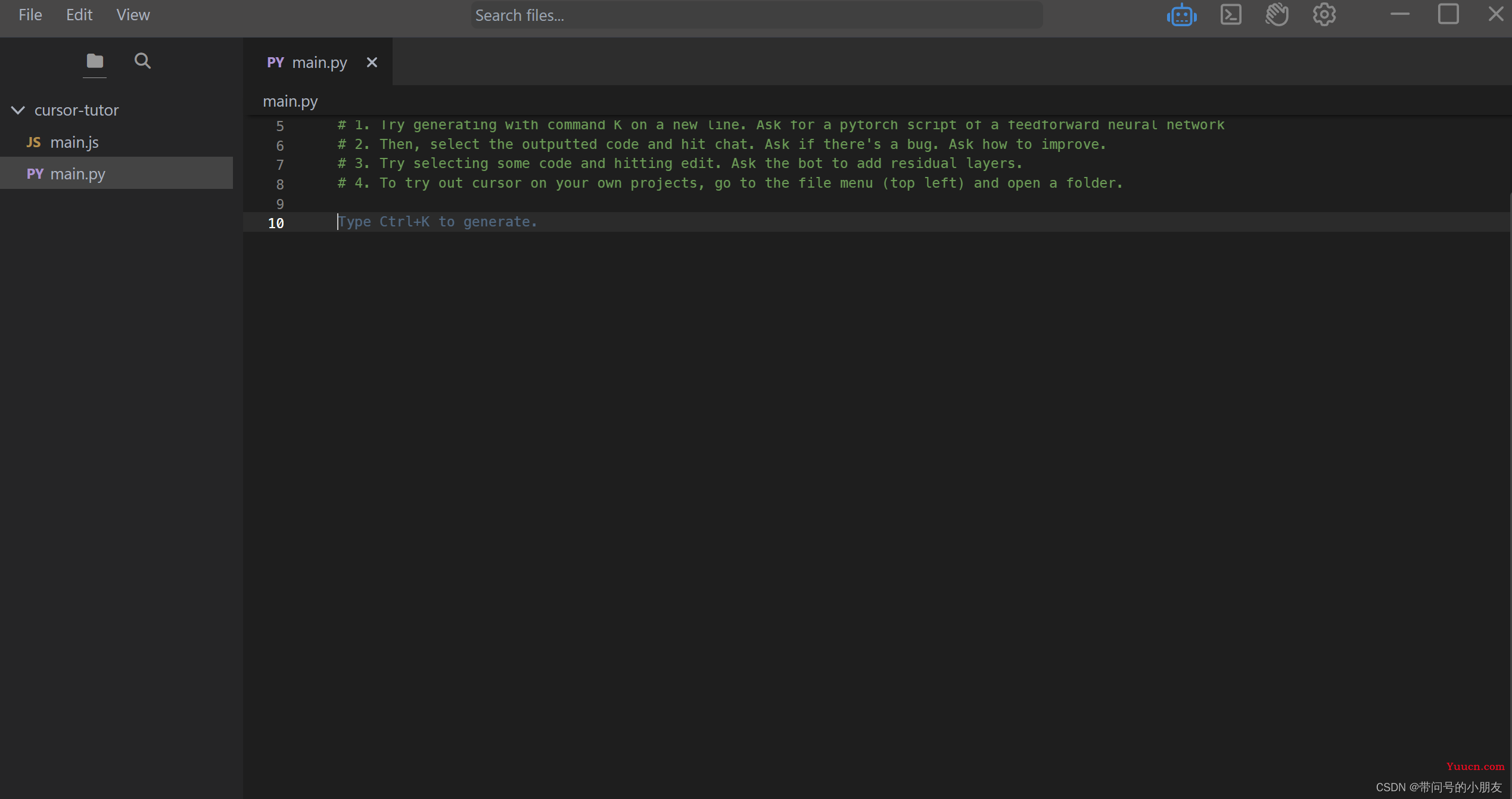Image resolution: width=1512 pixels, height=799 pixels.
Task: Click the Search files input field
Action: tap(756, 15)
